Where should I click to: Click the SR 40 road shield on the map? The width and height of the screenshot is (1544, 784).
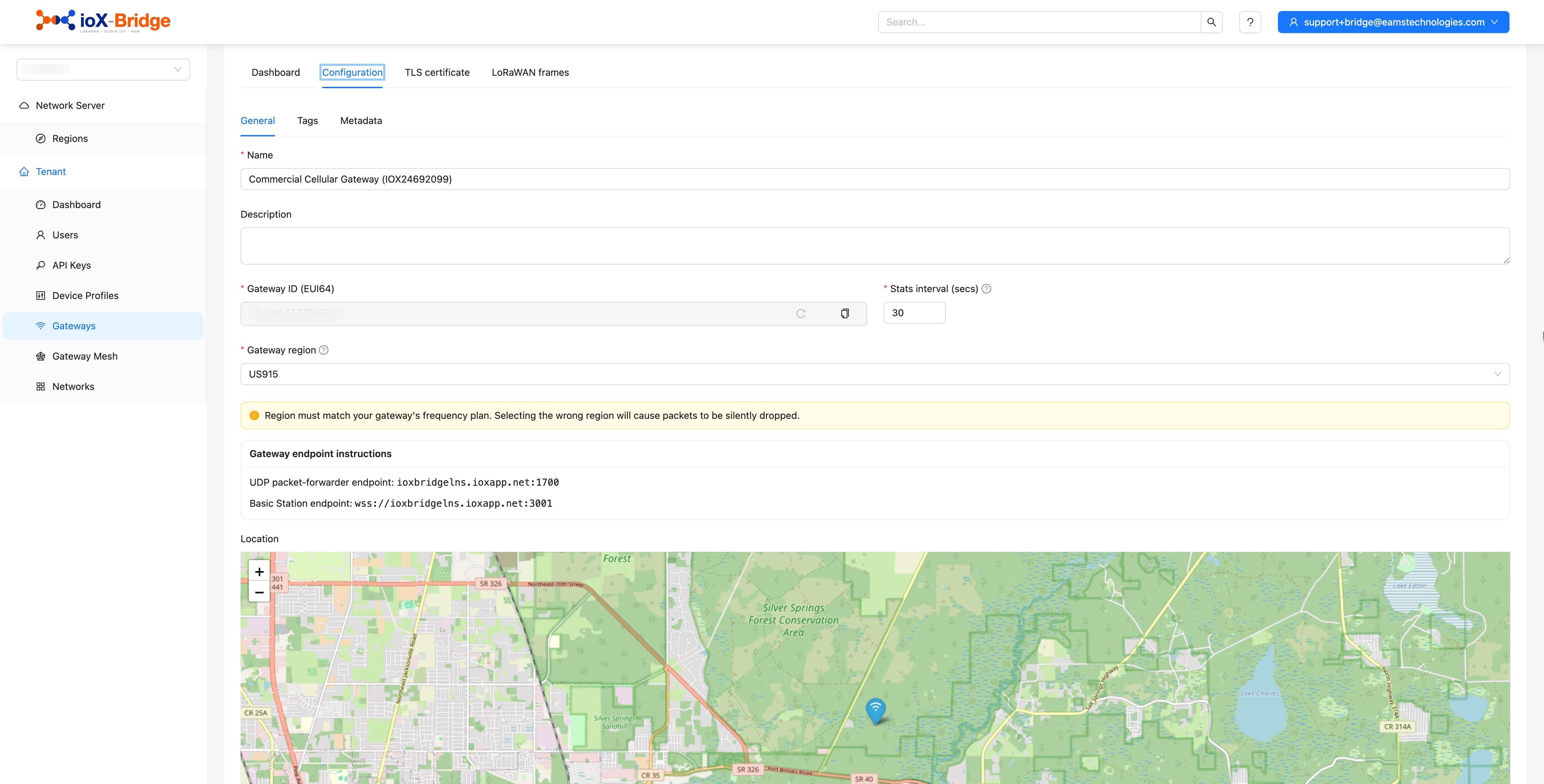click(x=864, y=778)
